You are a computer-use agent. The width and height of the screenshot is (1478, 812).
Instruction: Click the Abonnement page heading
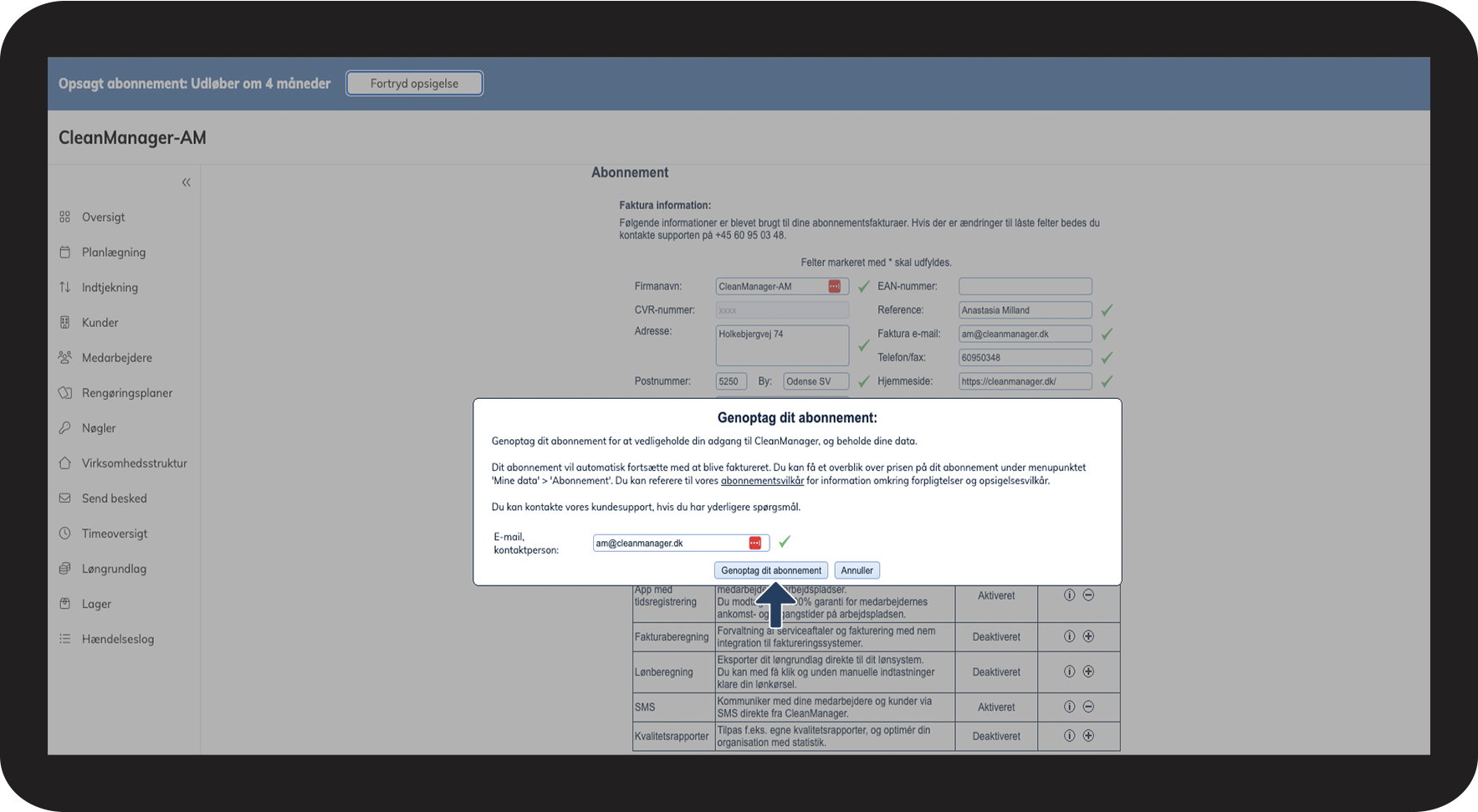[x=630, y=172]
